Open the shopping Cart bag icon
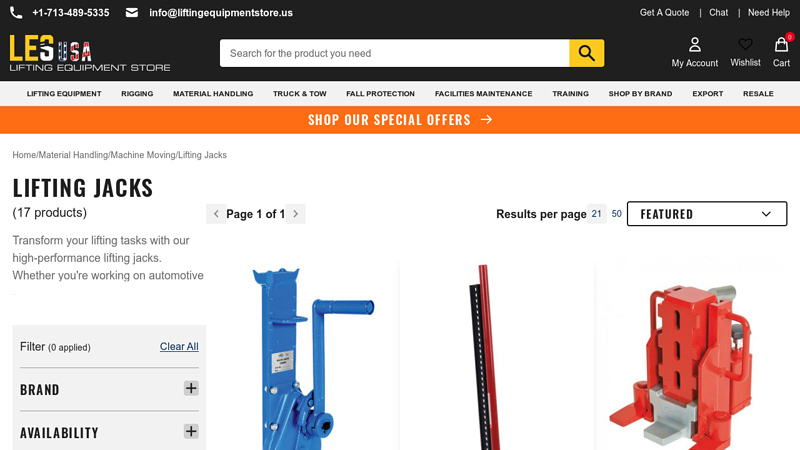Viewport: 800px width, 450px height. pos(781,45)
